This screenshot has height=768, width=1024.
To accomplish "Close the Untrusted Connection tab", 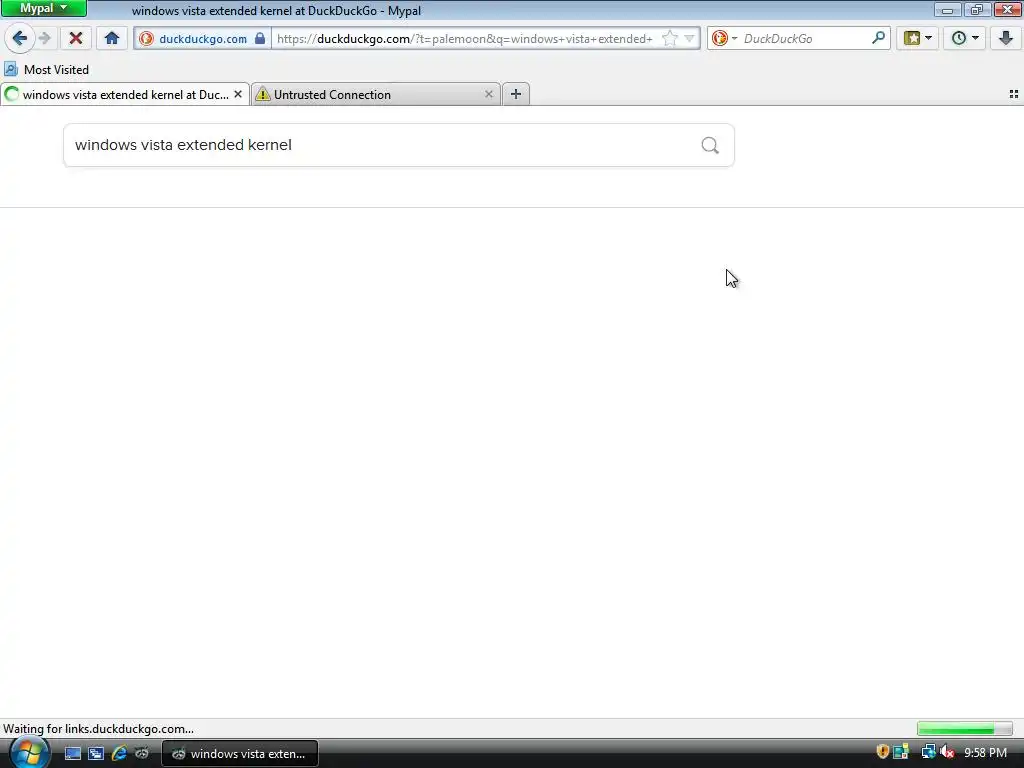I will (488, 95).
